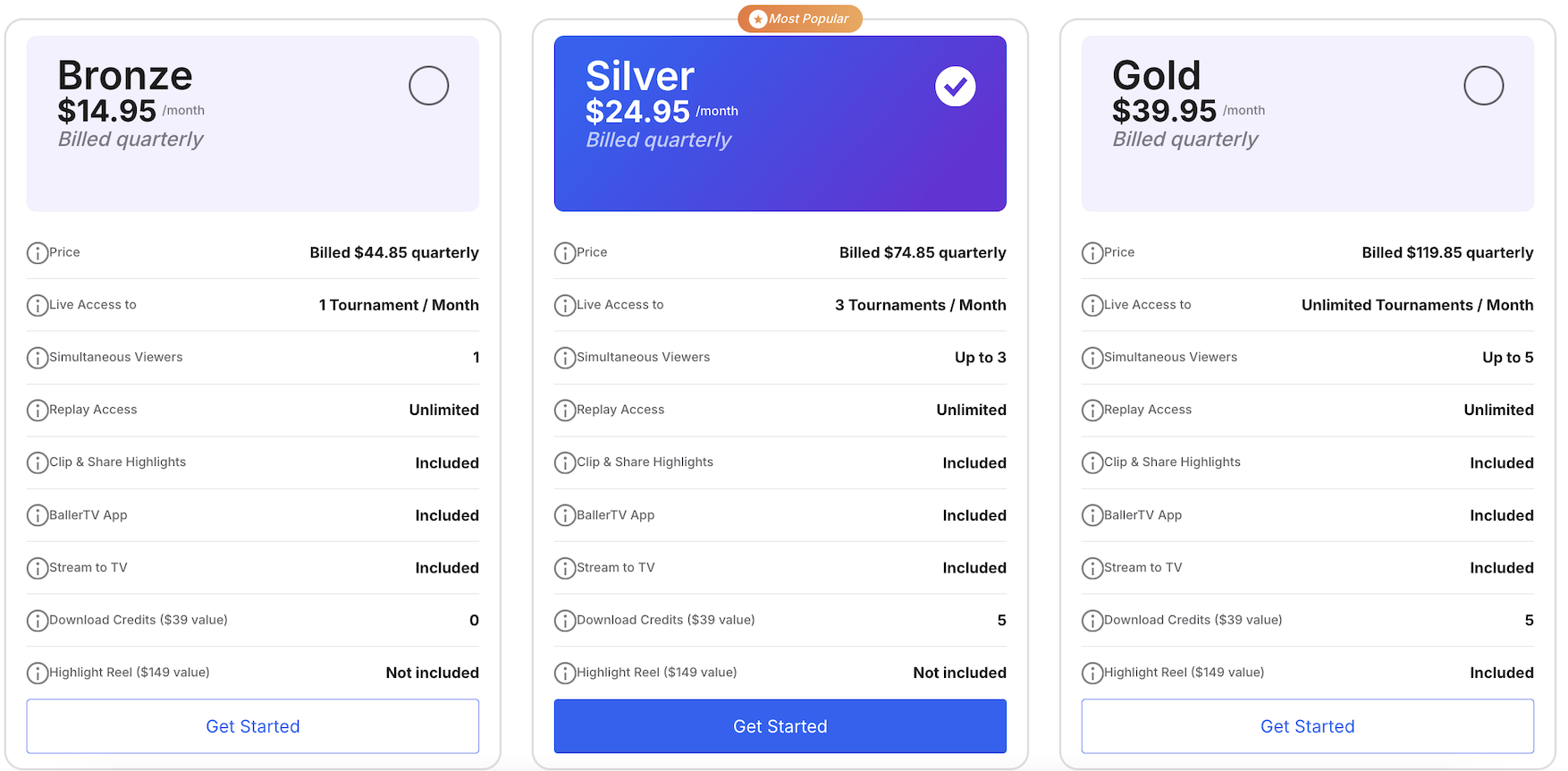The image size is (1568, 771).
Task: Click the Clip & Share Highlights info icon on Silver
Action: point(565,462)
